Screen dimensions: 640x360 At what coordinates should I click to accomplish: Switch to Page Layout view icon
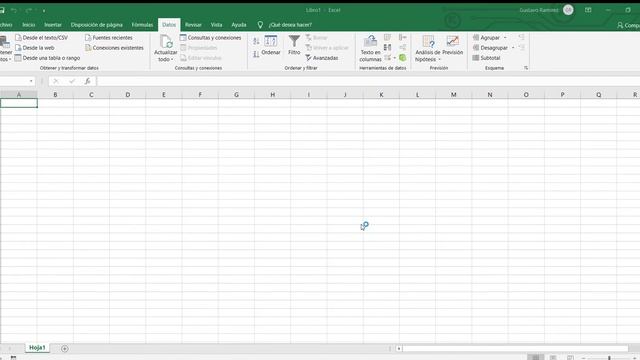coord(553,358)
